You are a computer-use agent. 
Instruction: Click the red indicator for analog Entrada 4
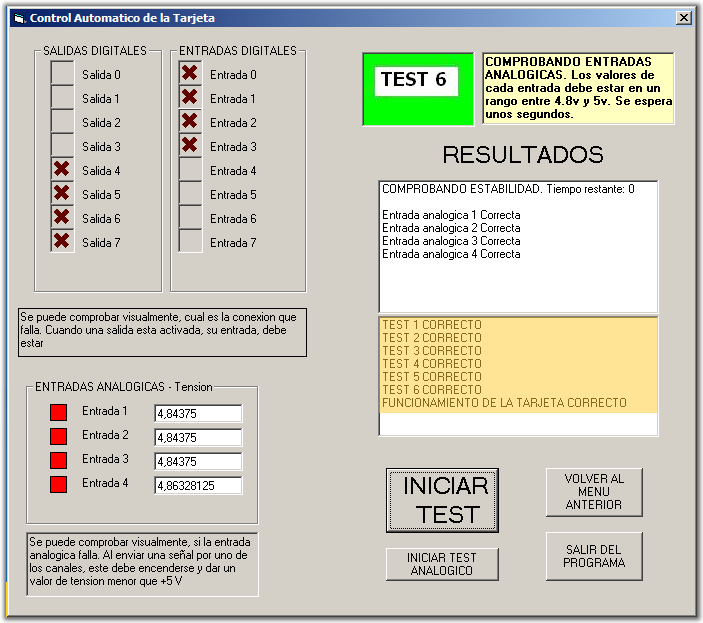[59, 485]
